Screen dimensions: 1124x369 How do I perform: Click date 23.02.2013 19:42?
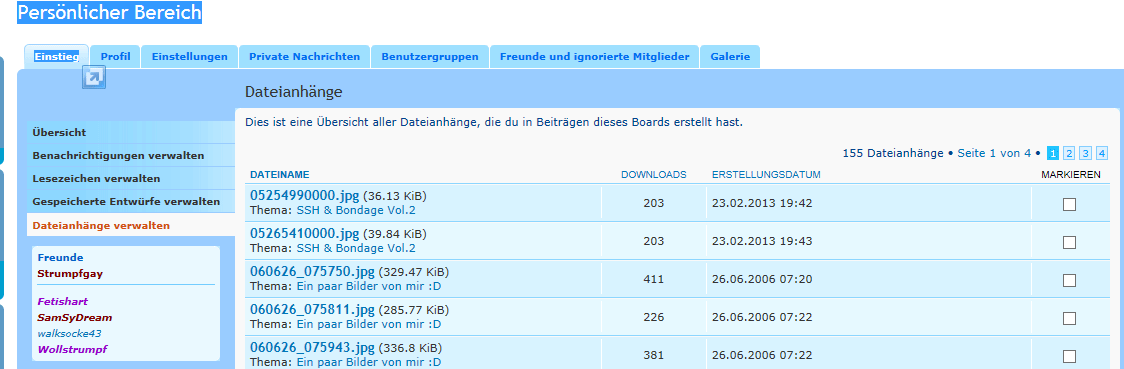click(762, 203)
